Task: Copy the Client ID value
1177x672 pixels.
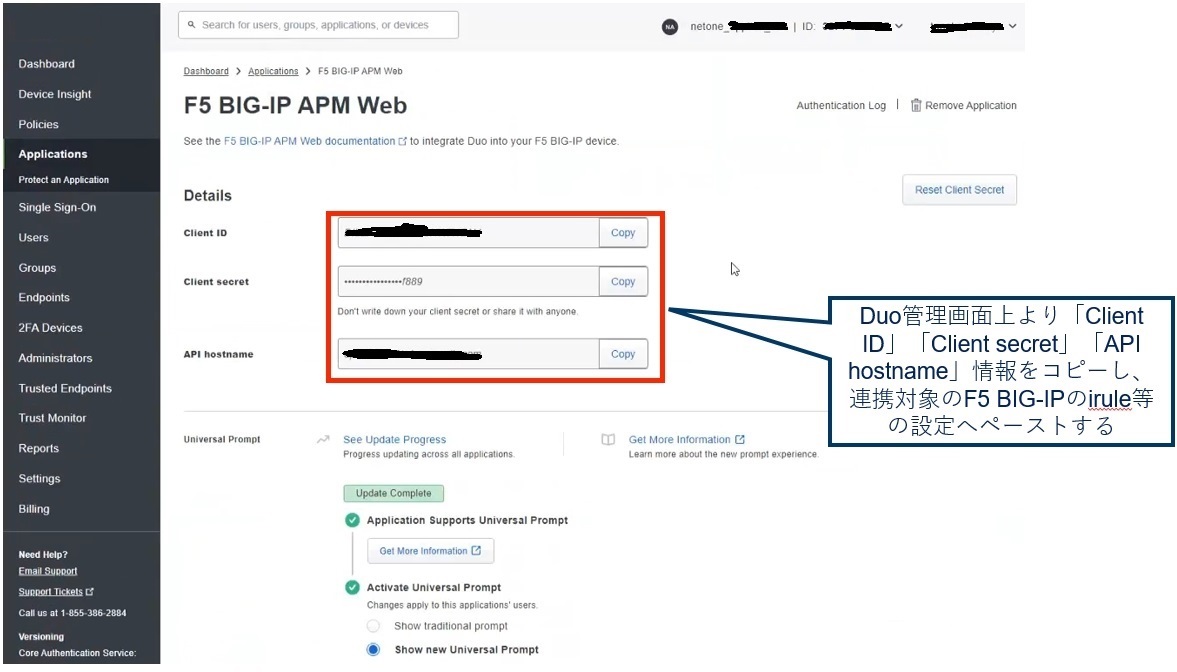Action: click(623, 233)
